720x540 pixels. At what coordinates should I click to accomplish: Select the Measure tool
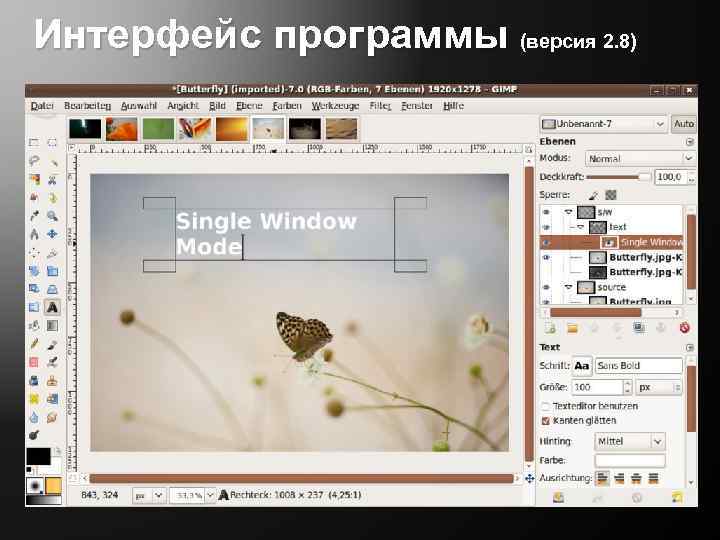(x=34, y=234)
